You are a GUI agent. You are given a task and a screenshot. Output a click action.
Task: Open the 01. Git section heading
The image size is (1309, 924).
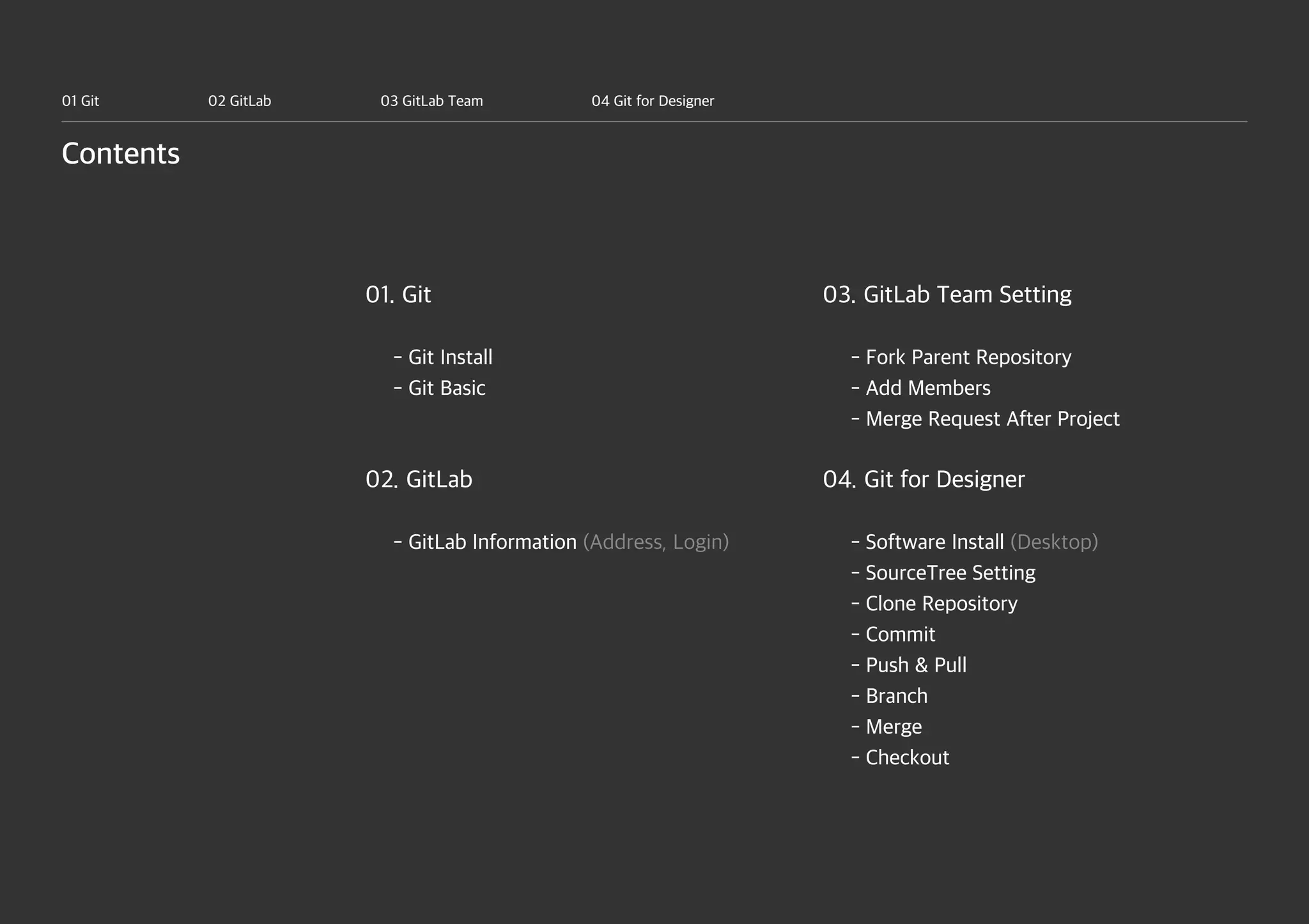click(398, 295)
